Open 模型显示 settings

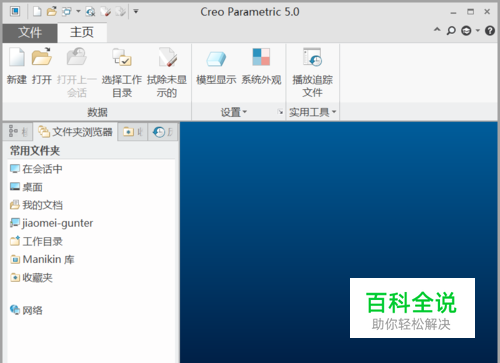[216, 66]
